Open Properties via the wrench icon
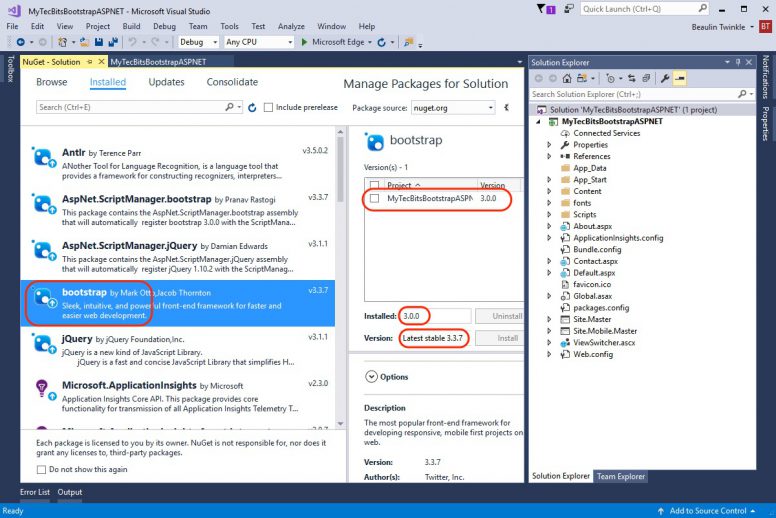 (665, 78)
